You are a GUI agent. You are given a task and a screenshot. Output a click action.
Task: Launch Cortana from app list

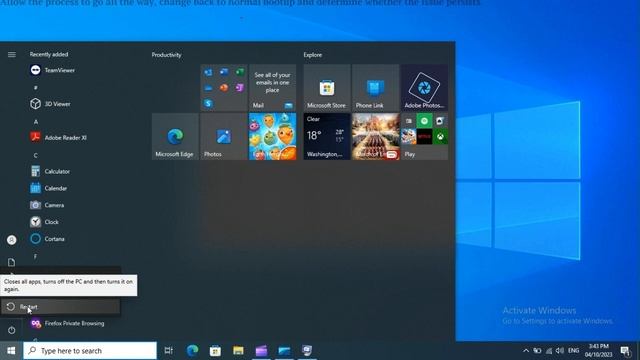coord(47,239)
